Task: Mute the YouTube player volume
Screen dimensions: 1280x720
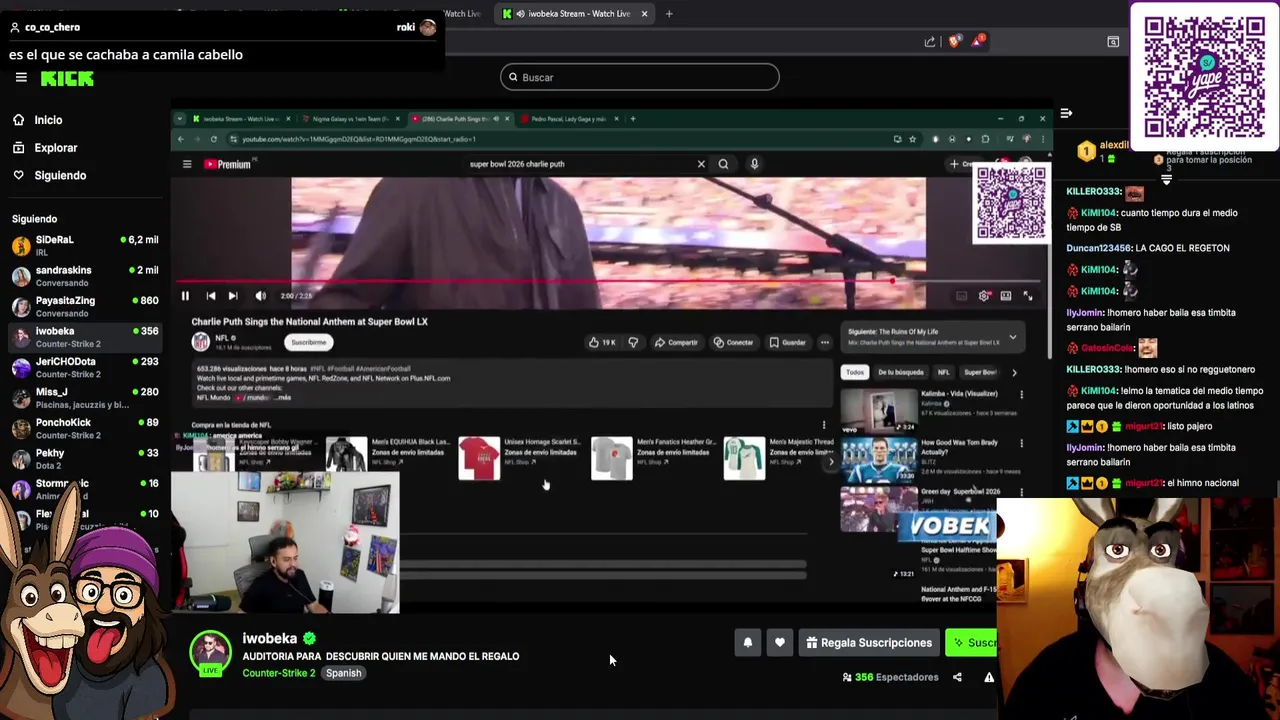Action: coord(261,296)
